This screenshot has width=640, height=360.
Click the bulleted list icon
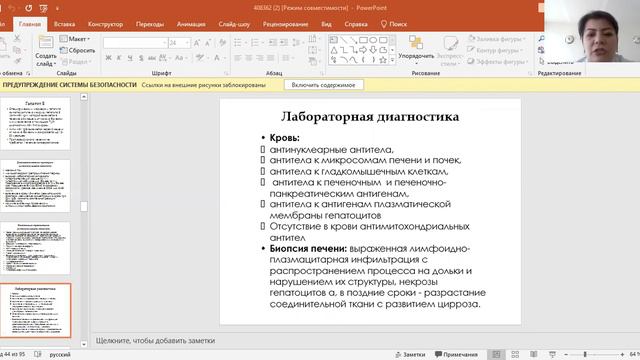(239, 43)
